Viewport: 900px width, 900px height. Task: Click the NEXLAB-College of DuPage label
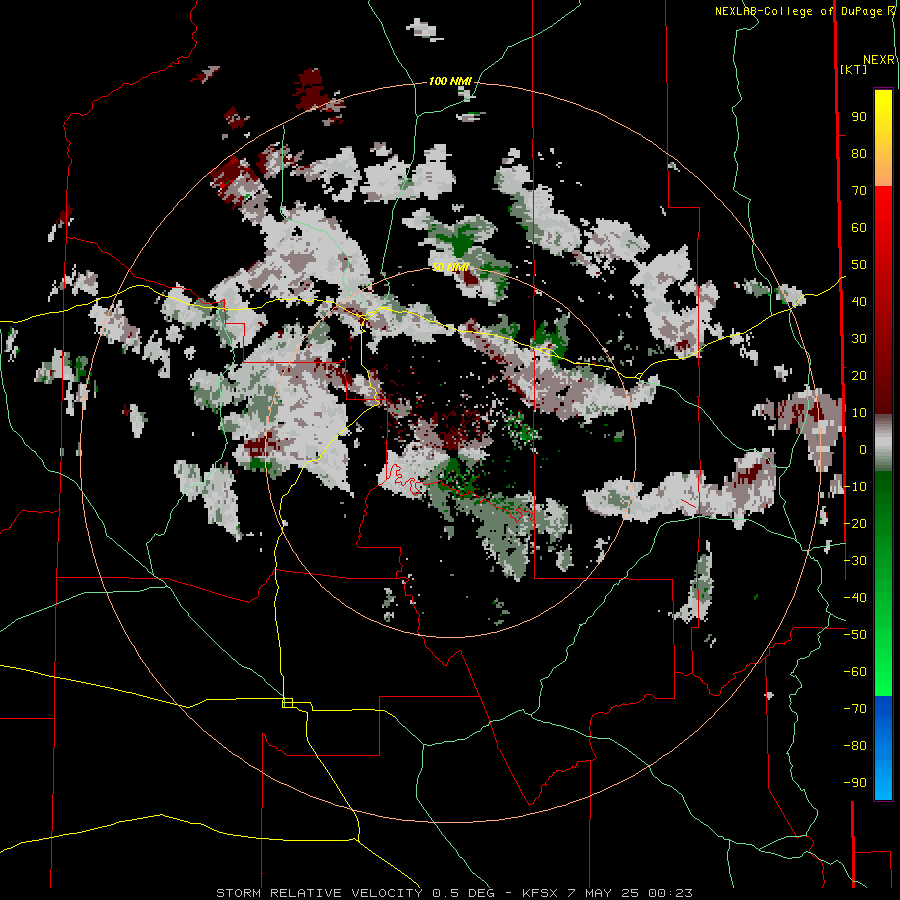click(805, 11)
